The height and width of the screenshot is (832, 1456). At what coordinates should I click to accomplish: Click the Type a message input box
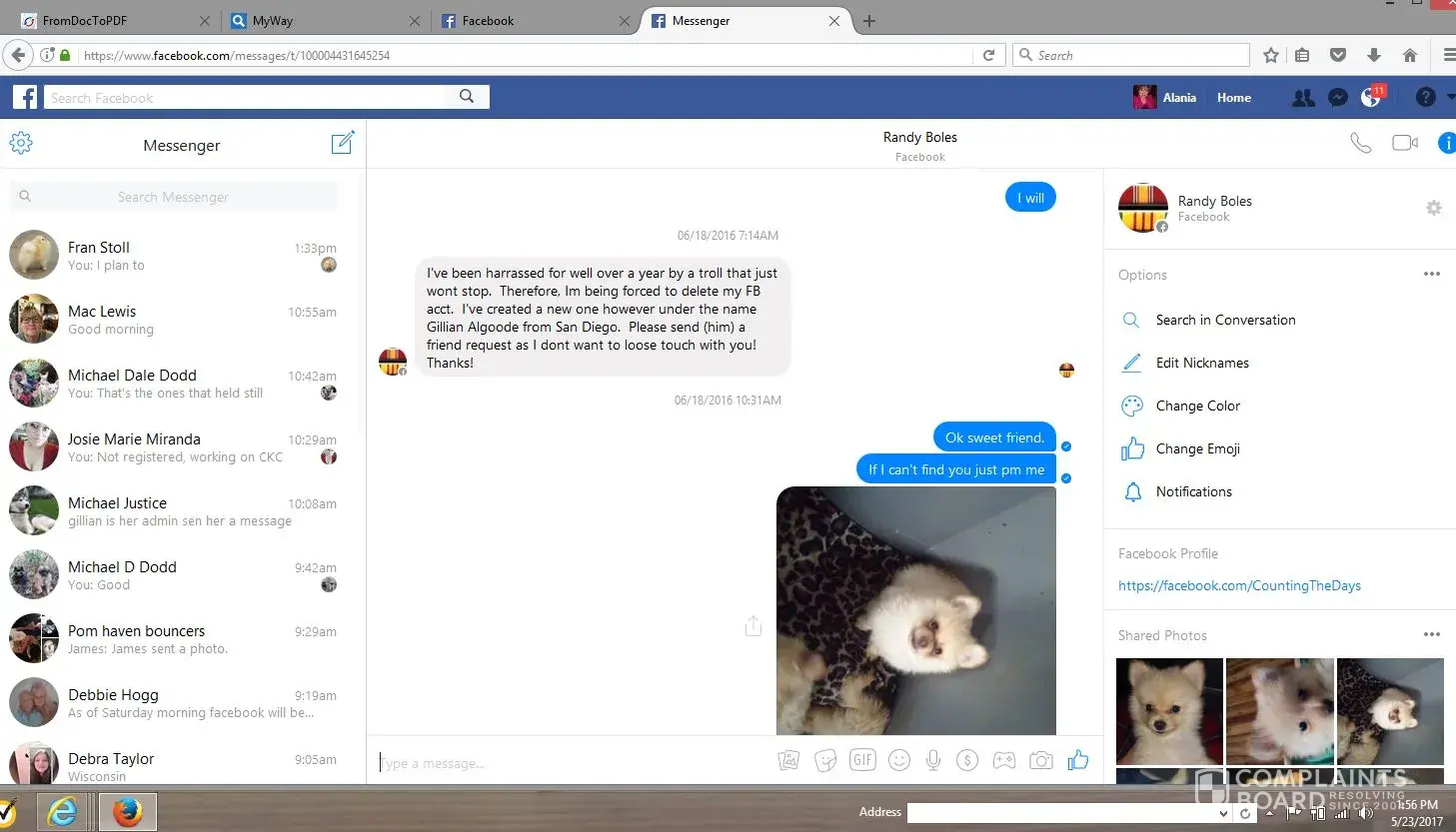[575, 763]
